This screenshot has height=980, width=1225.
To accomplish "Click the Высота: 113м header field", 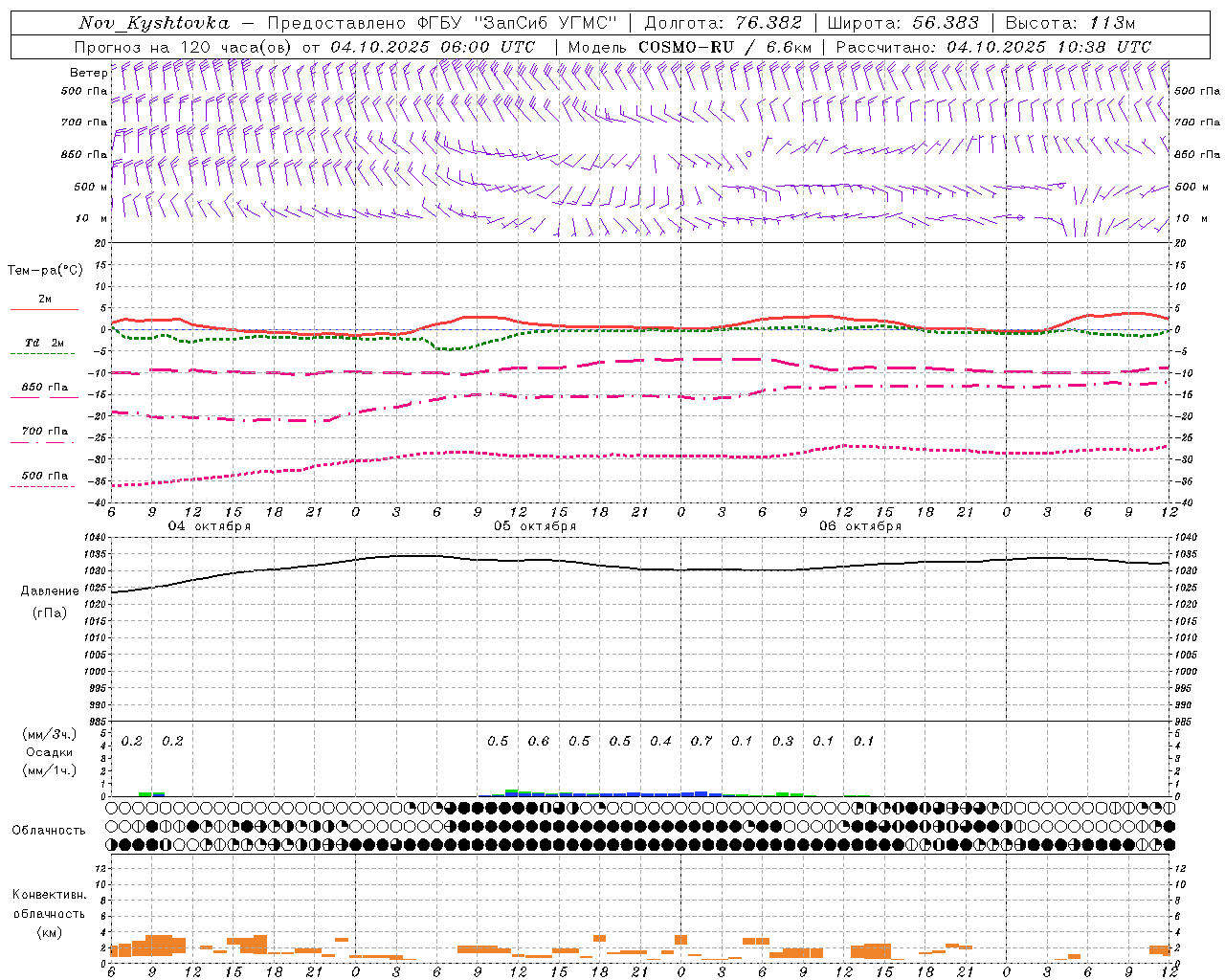I will (1070, 23).
